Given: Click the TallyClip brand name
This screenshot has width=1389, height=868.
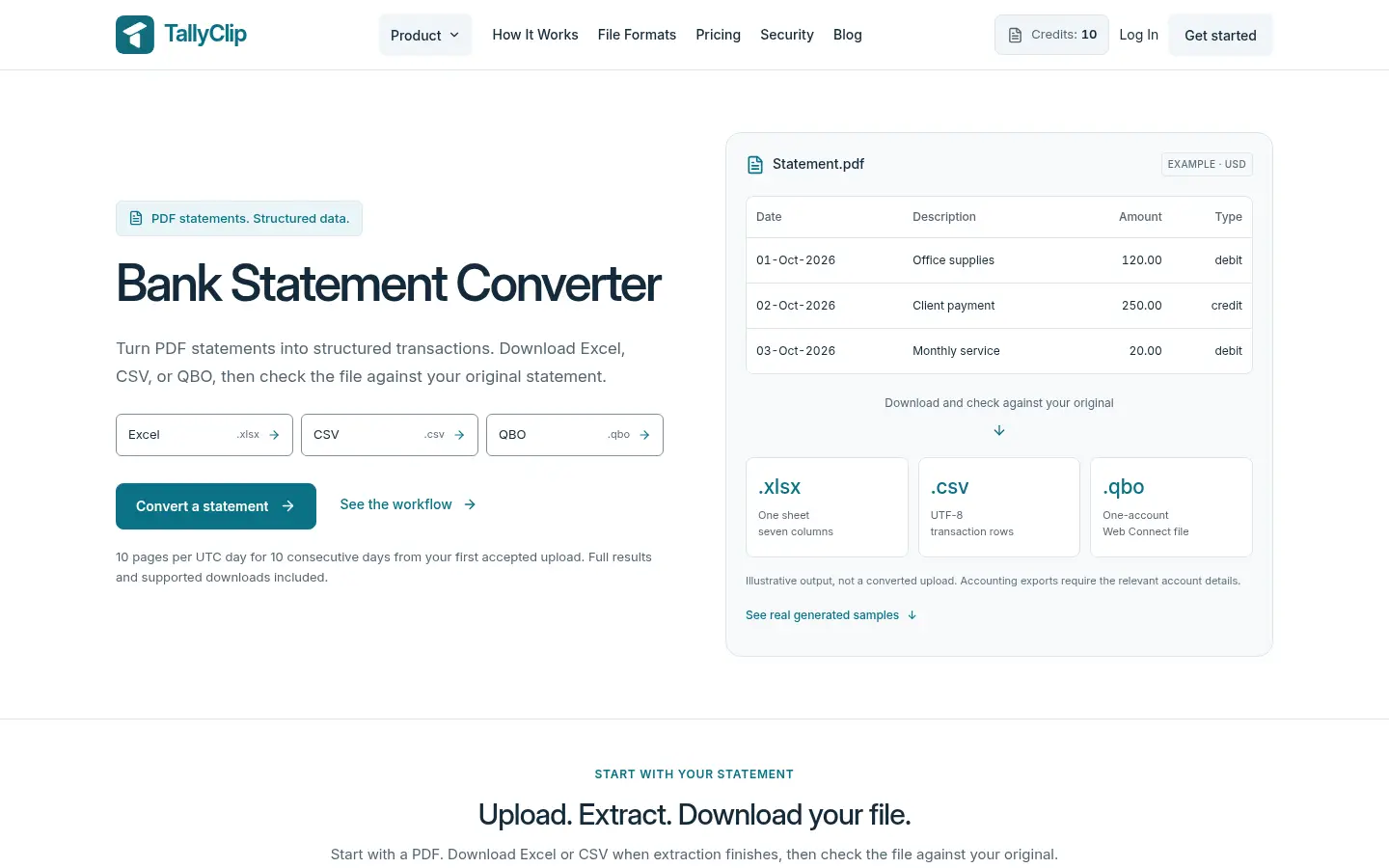Looking at the screenshot, I should pyautogui.click(x=205, y=34).
